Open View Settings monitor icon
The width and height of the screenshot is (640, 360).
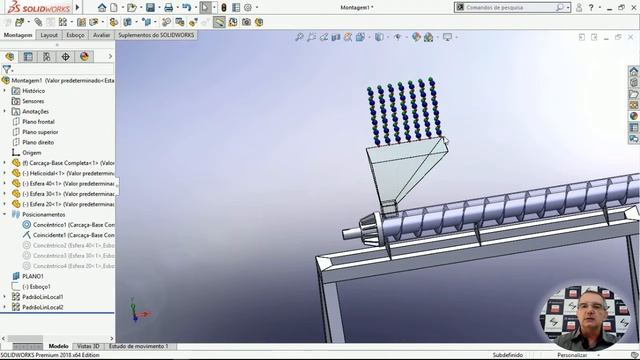click(x=447, y=37)
